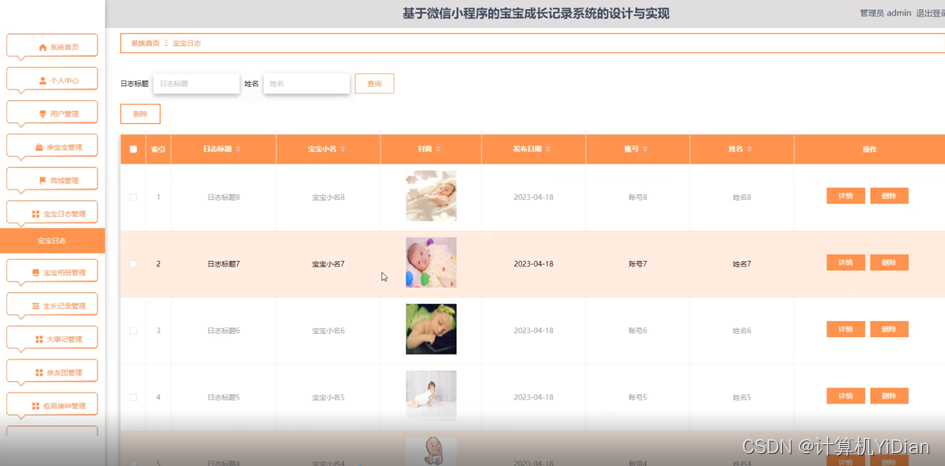Check the checkbox for row 日志标题7

(133, 264)
